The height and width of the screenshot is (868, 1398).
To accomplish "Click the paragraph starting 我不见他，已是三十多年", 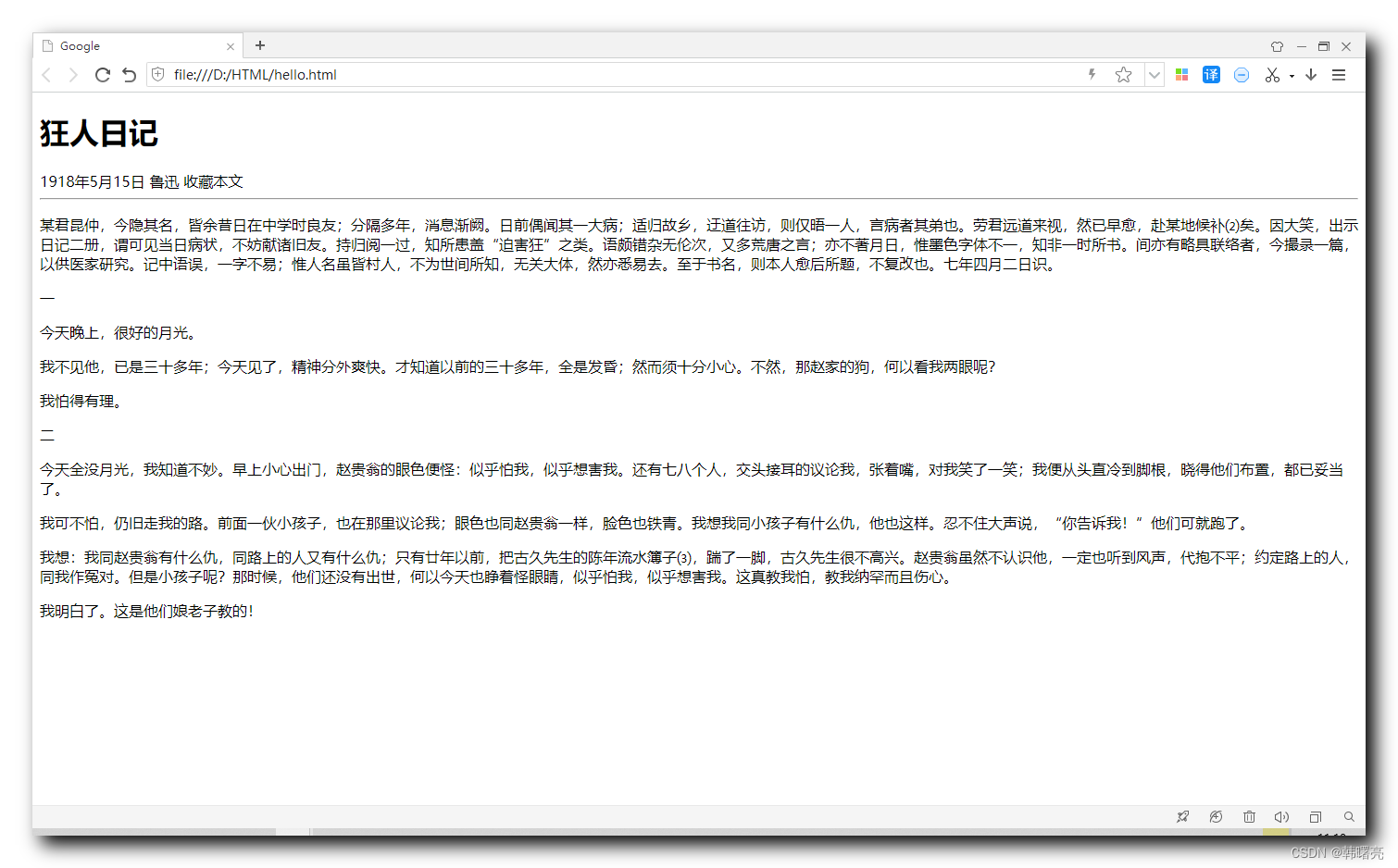I will click(x=518, y=367).
